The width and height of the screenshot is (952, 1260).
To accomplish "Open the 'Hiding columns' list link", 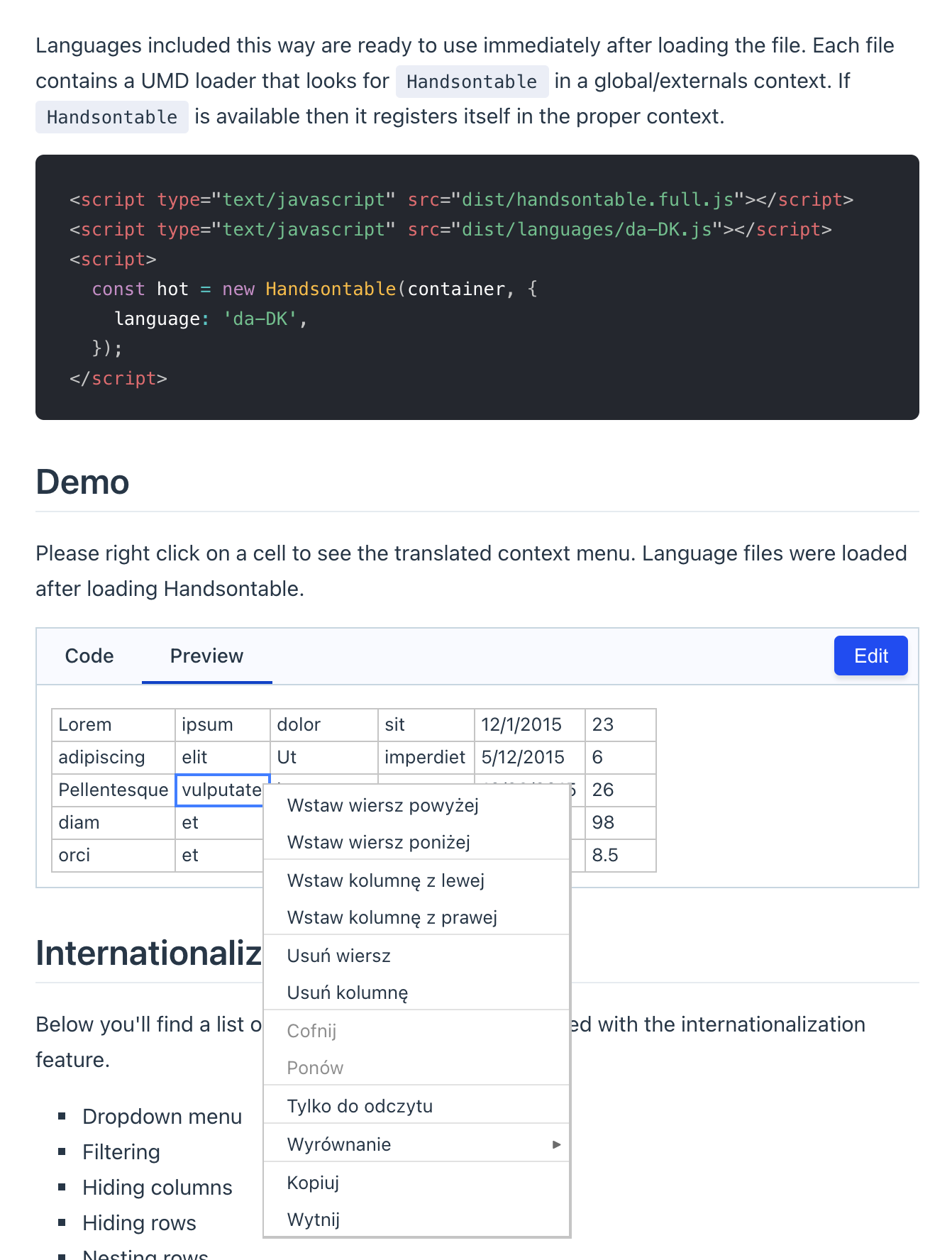I will tap(157, 1188).
